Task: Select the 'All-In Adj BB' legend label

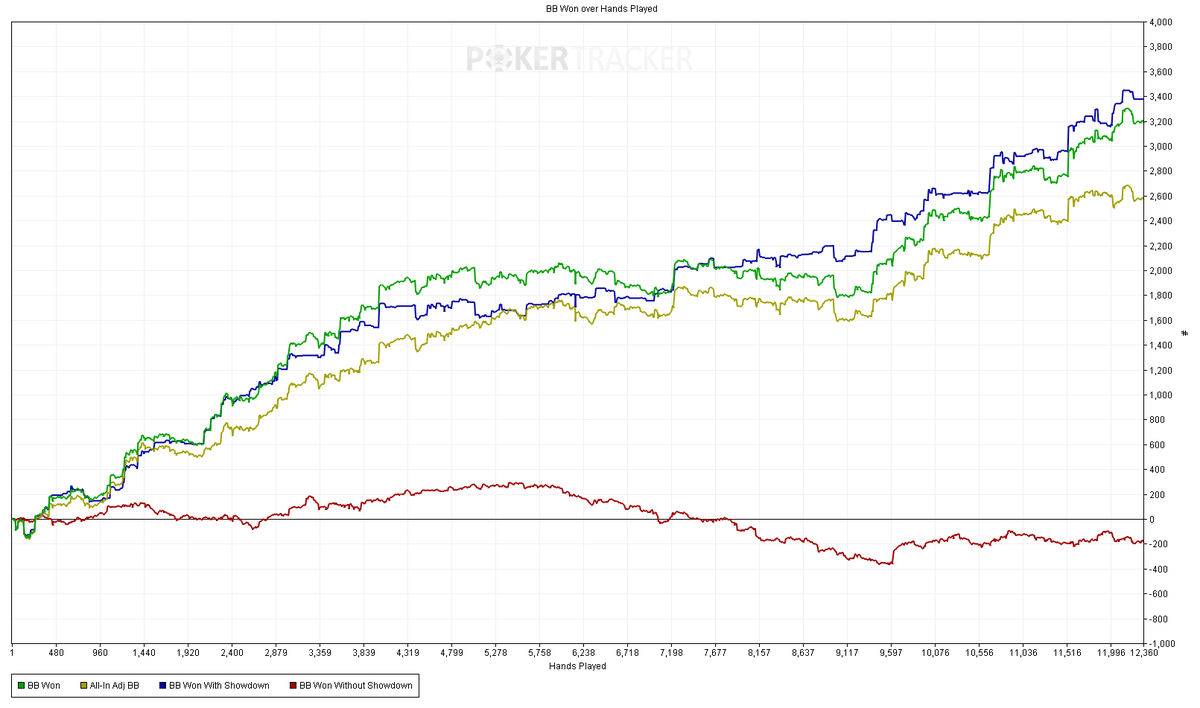Action: 115,686
